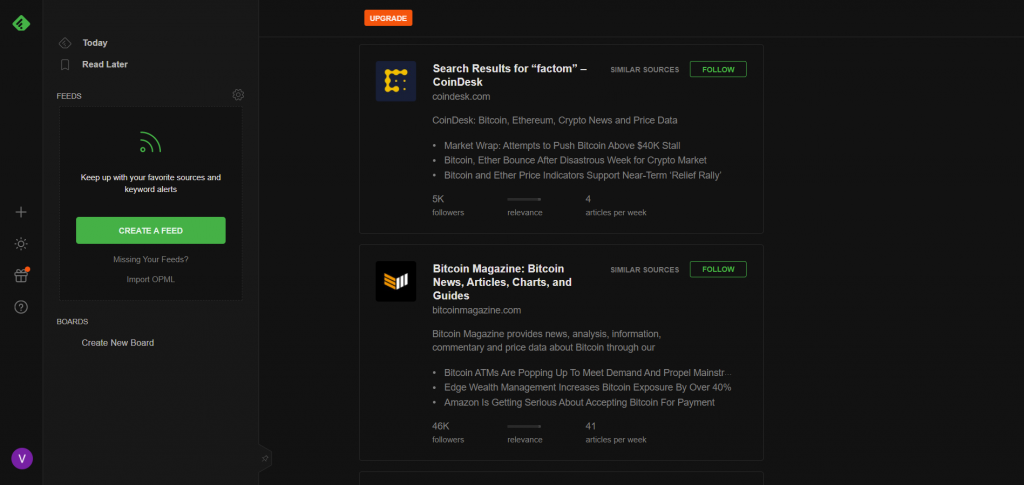Select Today in the sidebar

click(95, 43)
